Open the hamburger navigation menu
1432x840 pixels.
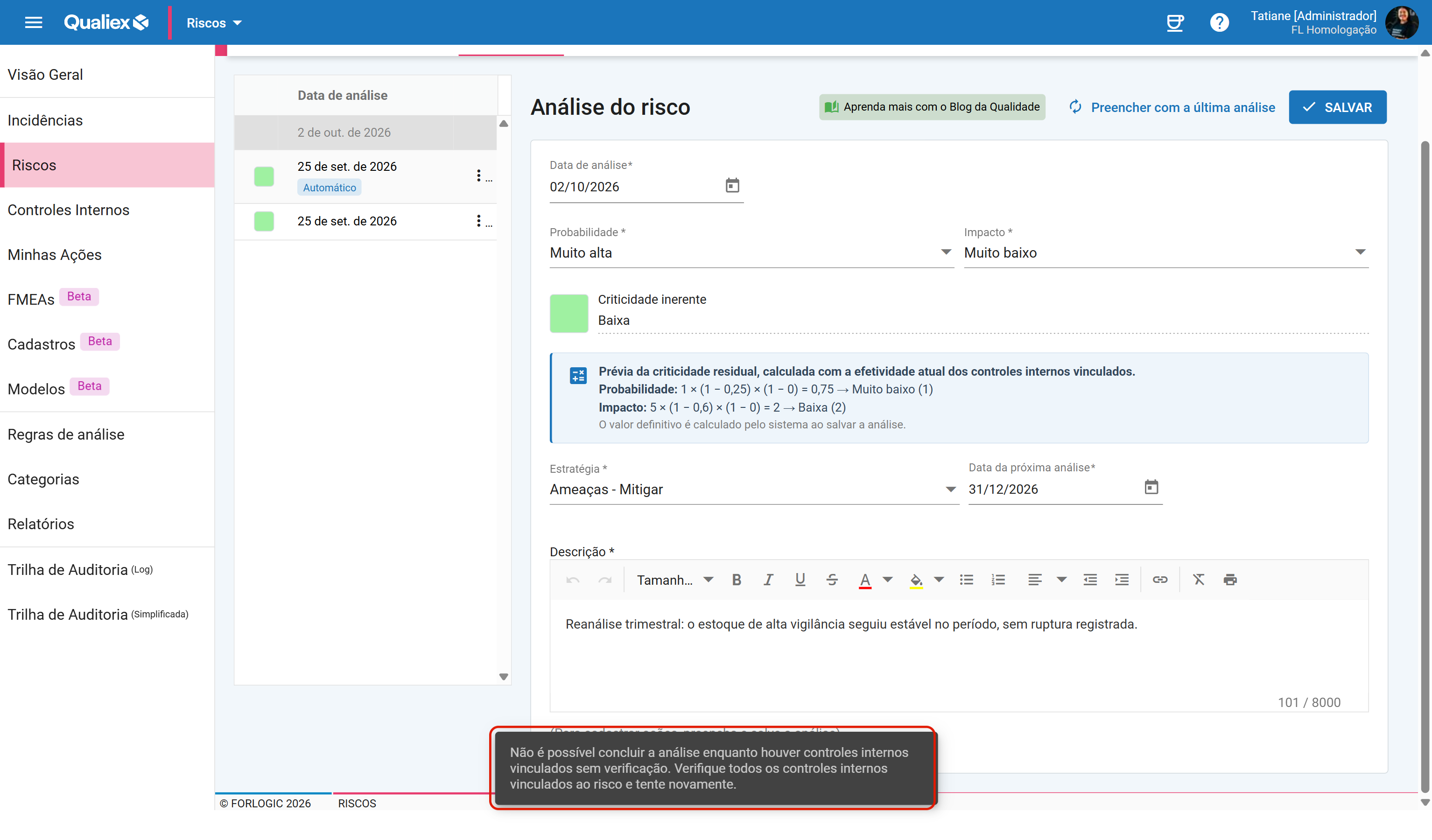pyautogui.click(x=34, y=23)
